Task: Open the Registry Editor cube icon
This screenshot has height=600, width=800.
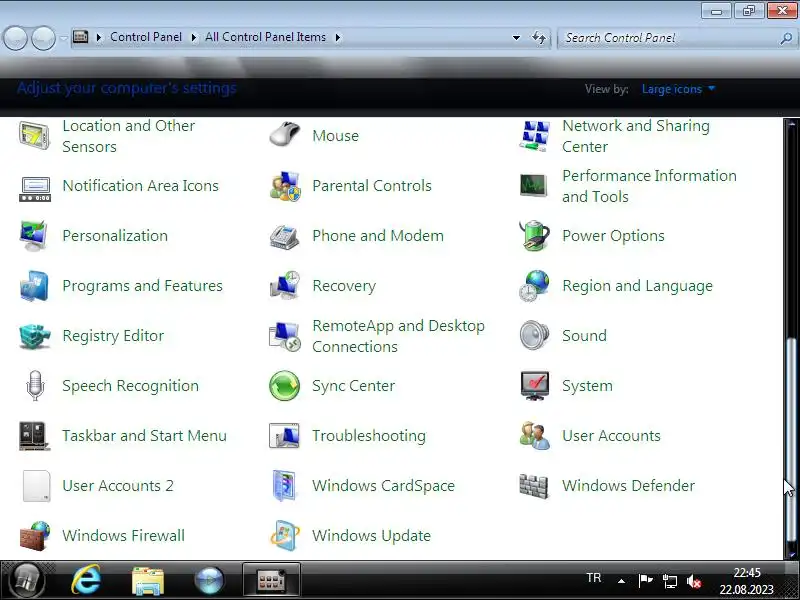Action: (x=34, y=336)
